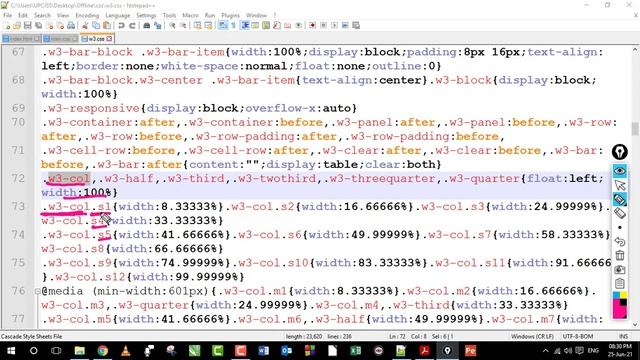This screenshot has width=640, height=360.
Task: Open the Document Map icon
Action: (x=266, y=25)
